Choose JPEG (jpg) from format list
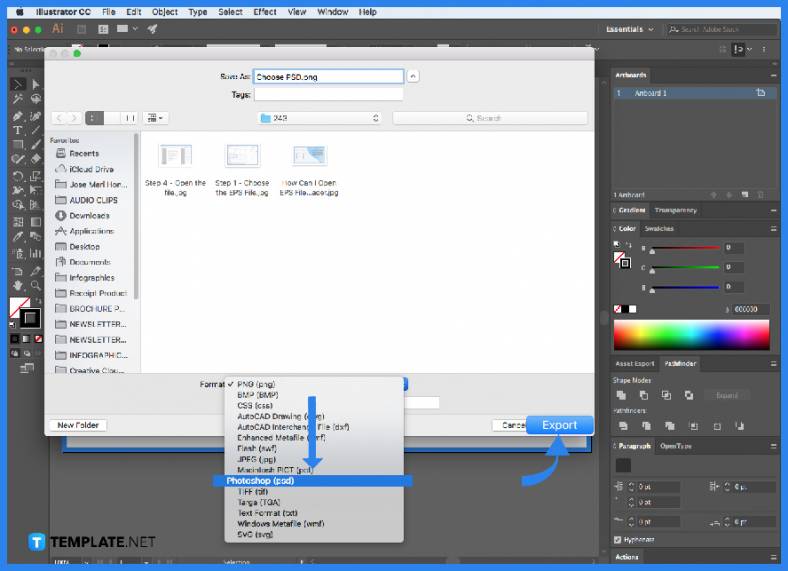Screen dimensions: 788x571 tap(255, 459)
